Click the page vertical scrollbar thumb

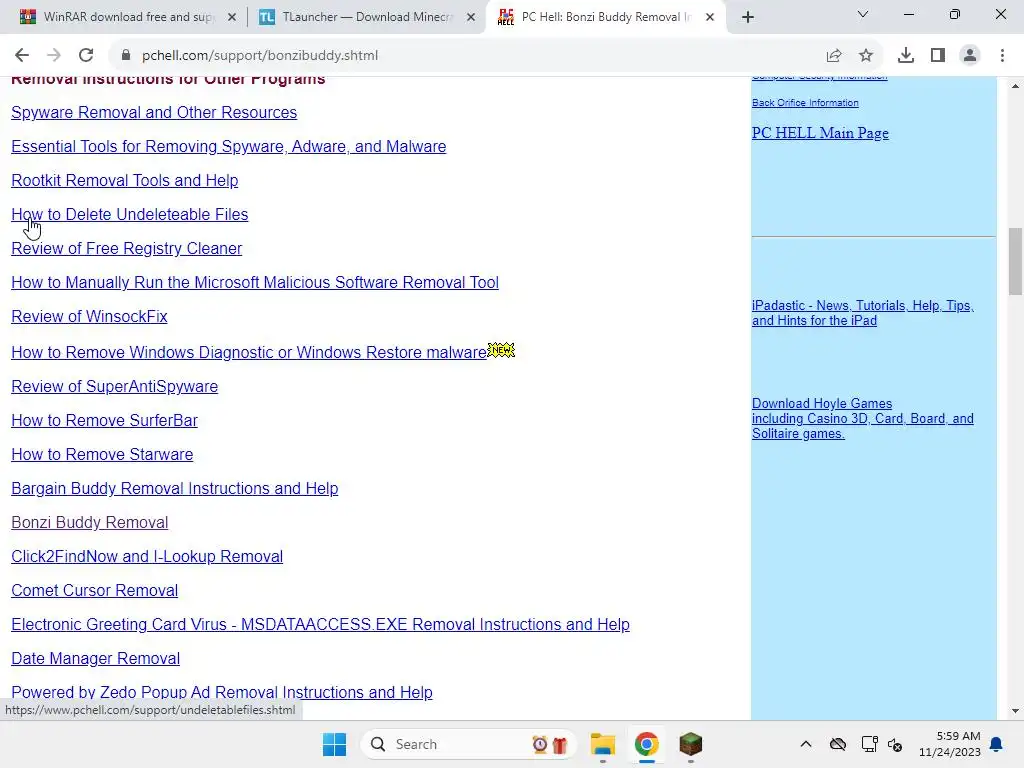[1015, 261]
